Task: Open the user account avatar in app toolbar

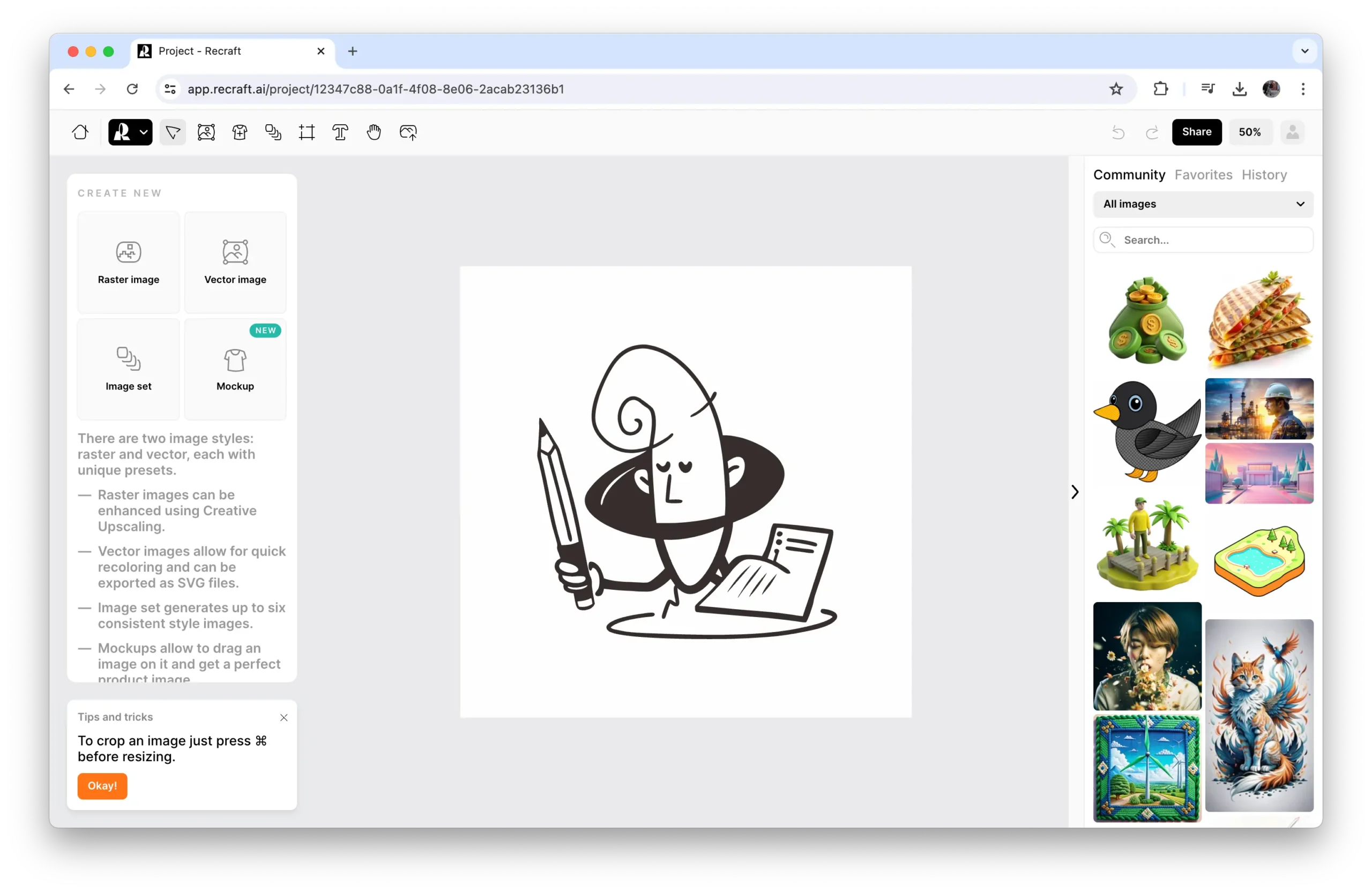Action: point(1293,132)
